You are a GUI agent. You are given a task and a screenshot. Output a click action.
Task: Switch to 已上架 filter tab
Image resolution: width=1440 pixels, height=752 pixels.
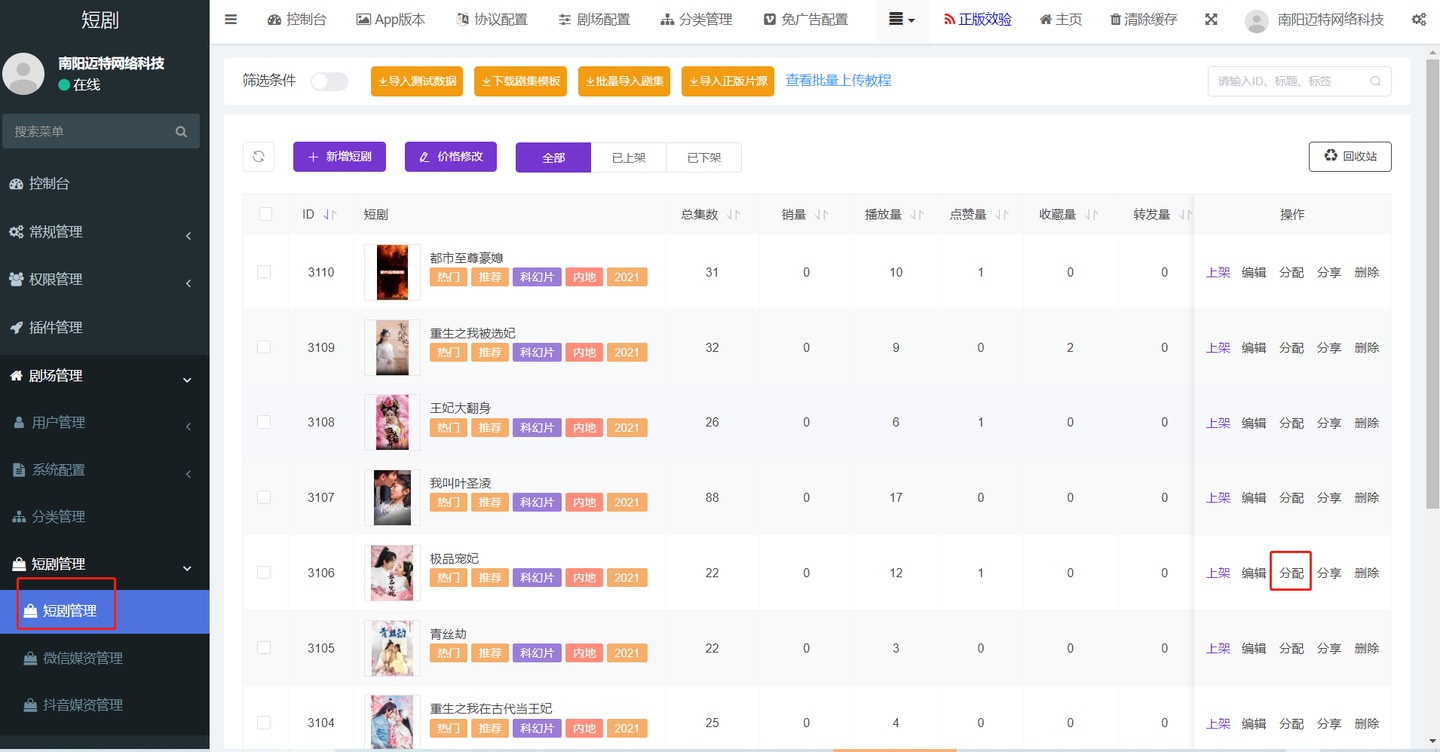pos(628,157)
